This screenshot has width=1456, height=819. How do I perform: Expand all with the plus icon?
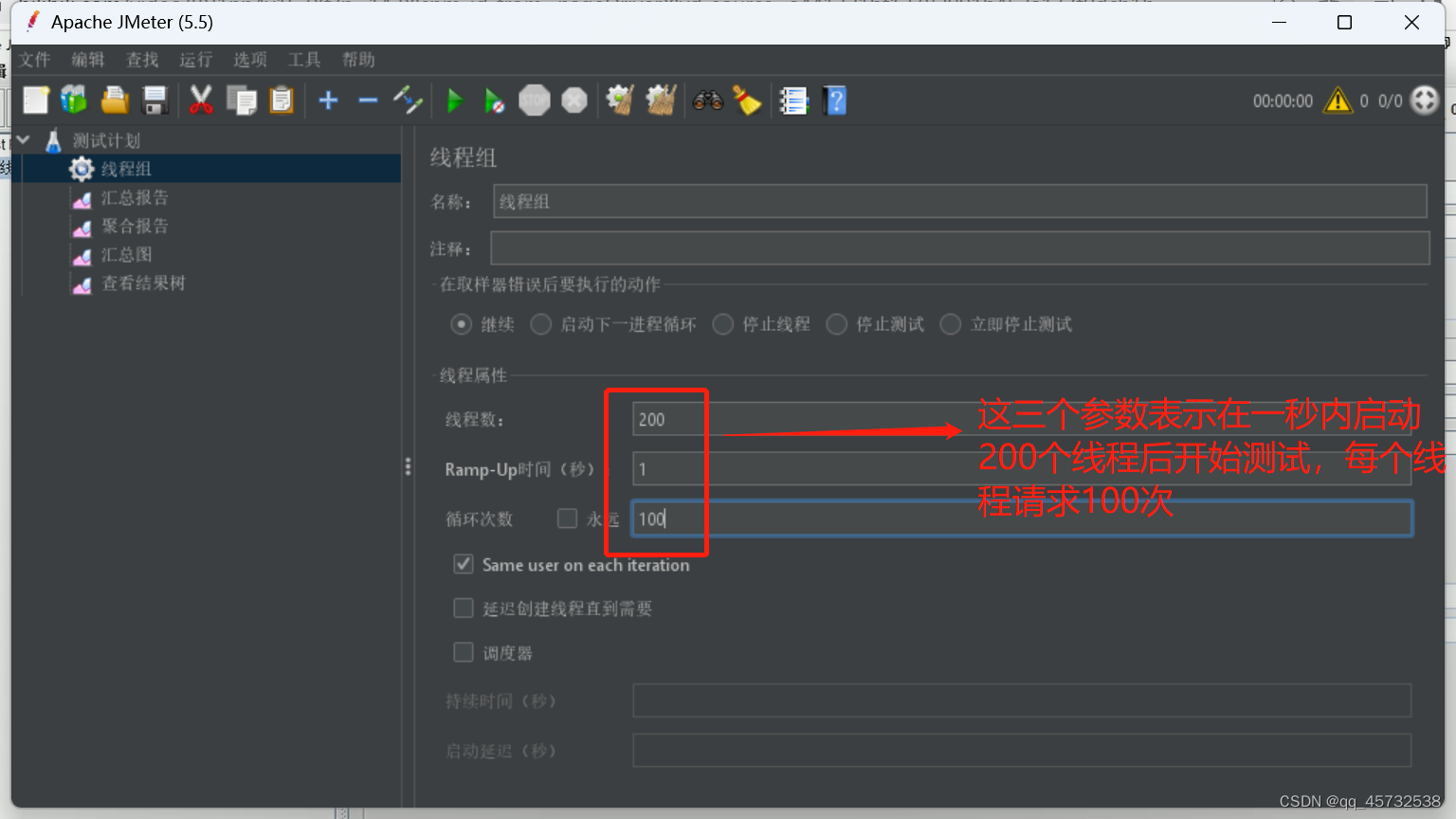[328, 100]
